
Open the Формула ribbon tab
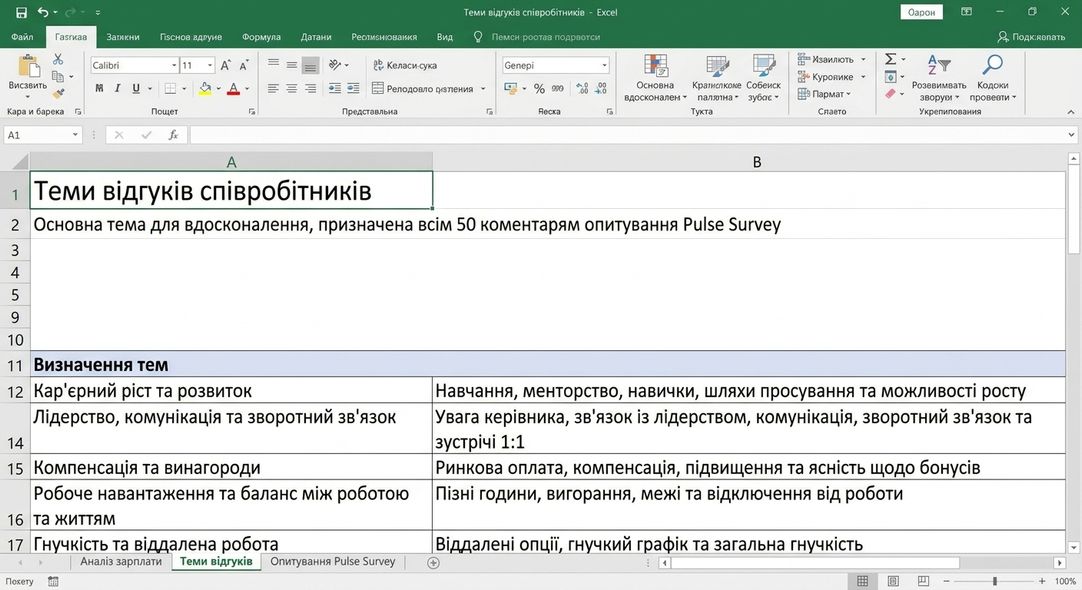[x=261, y=37]
